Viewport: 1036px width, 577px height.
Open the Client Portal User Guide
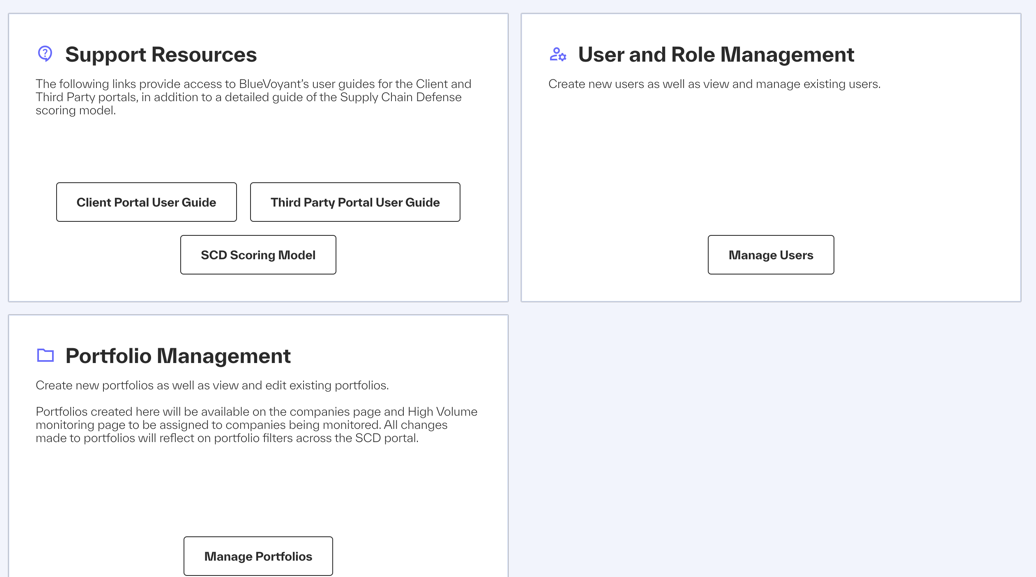coord(146,202)
